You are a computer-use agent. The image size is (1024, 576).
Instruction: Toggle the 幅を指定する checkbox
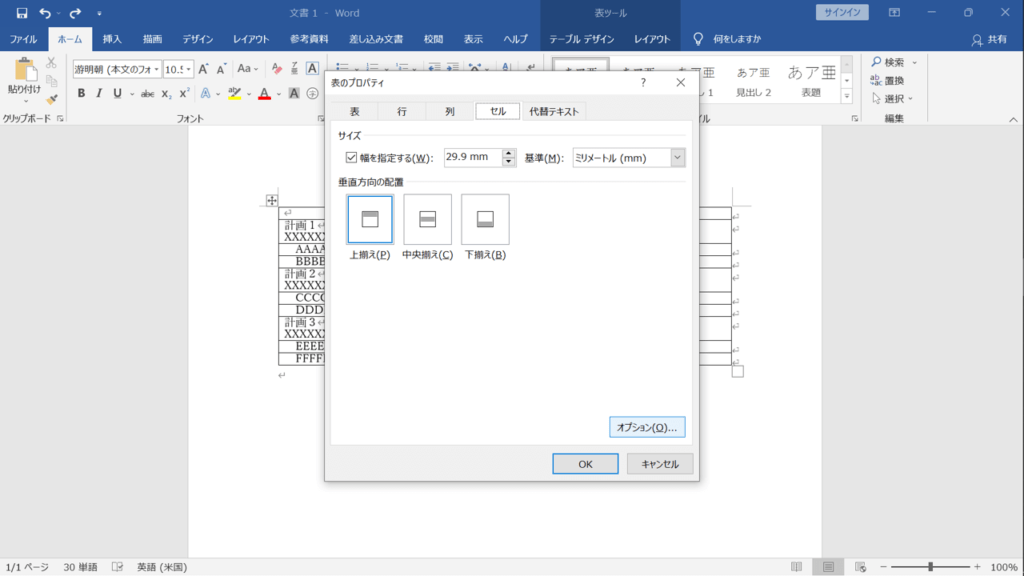(351, 157)
